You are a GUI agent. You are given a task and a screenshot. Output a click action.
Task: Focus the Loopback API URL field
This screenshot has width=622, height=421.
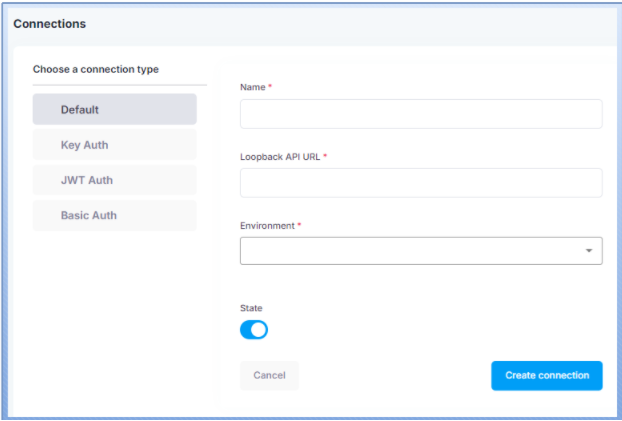pyautogui.click(x=421, y=183)
